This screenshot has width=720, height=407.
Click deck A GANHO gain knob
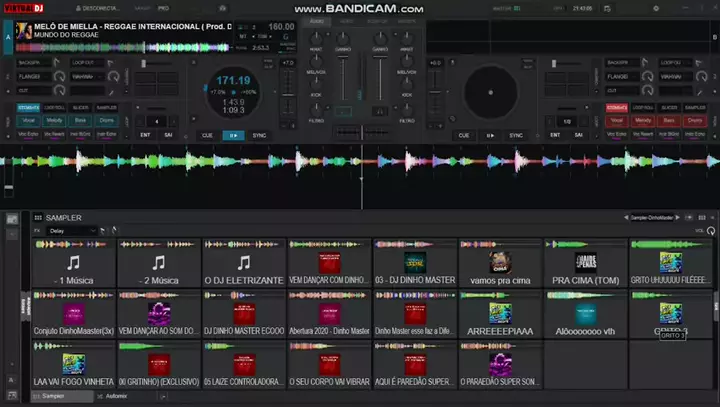[343, 39]
